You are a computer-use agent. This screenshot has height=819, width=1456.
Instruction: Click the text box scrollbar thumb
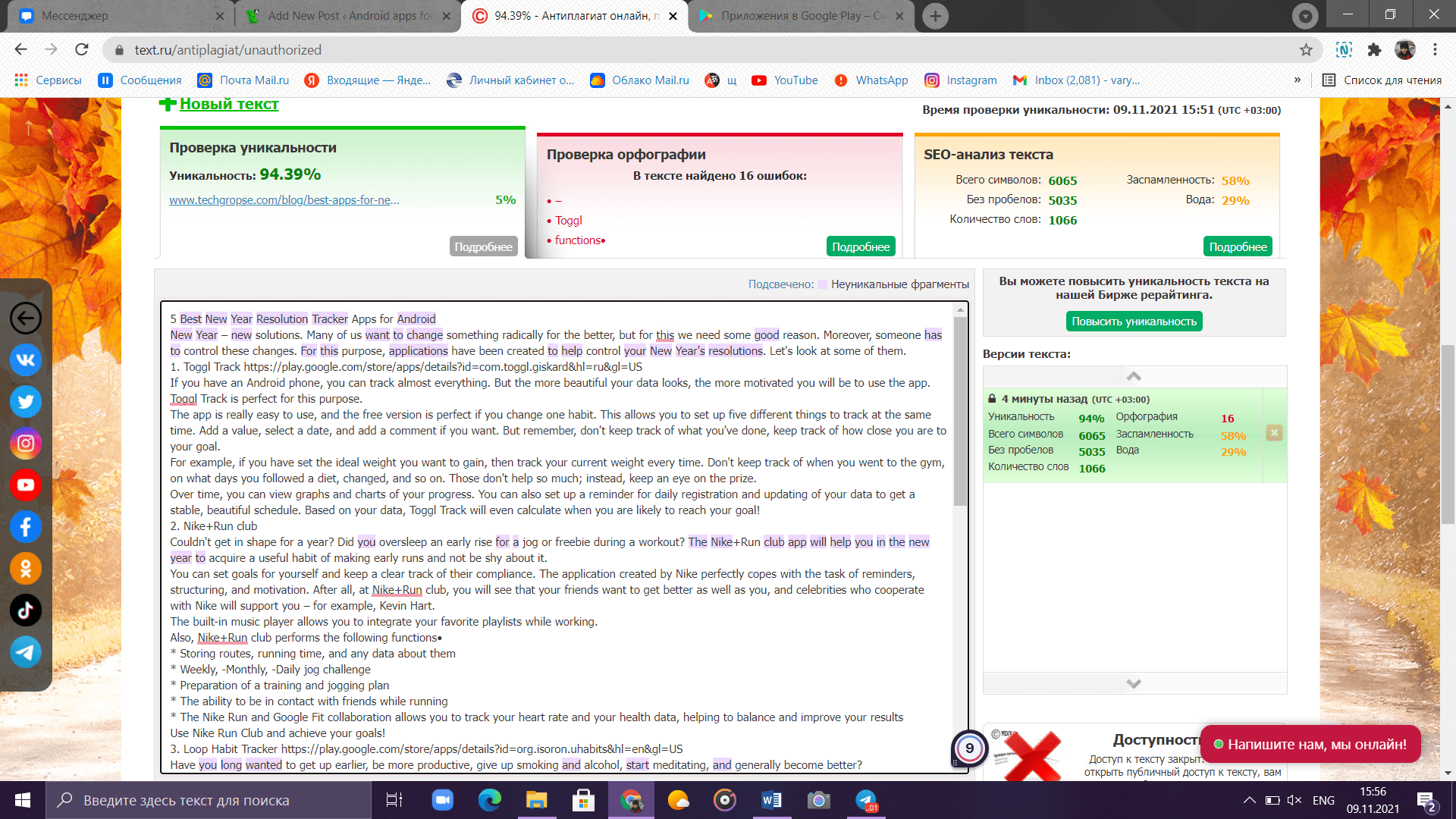960,412
